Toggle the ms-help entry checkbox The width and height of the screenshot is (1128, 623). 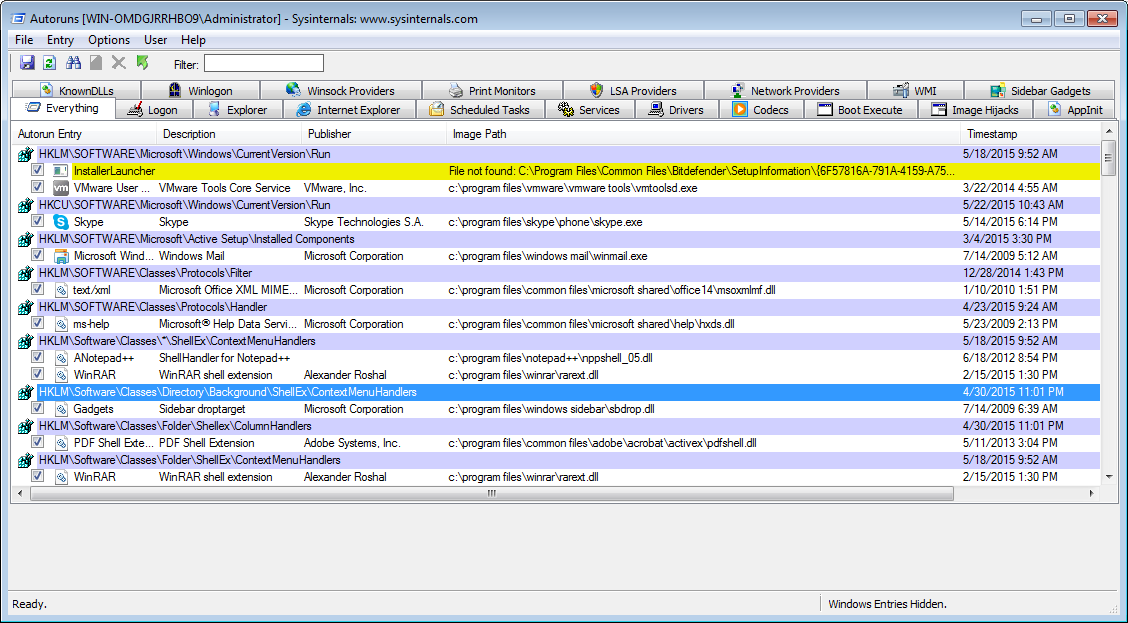click(37, 323)
